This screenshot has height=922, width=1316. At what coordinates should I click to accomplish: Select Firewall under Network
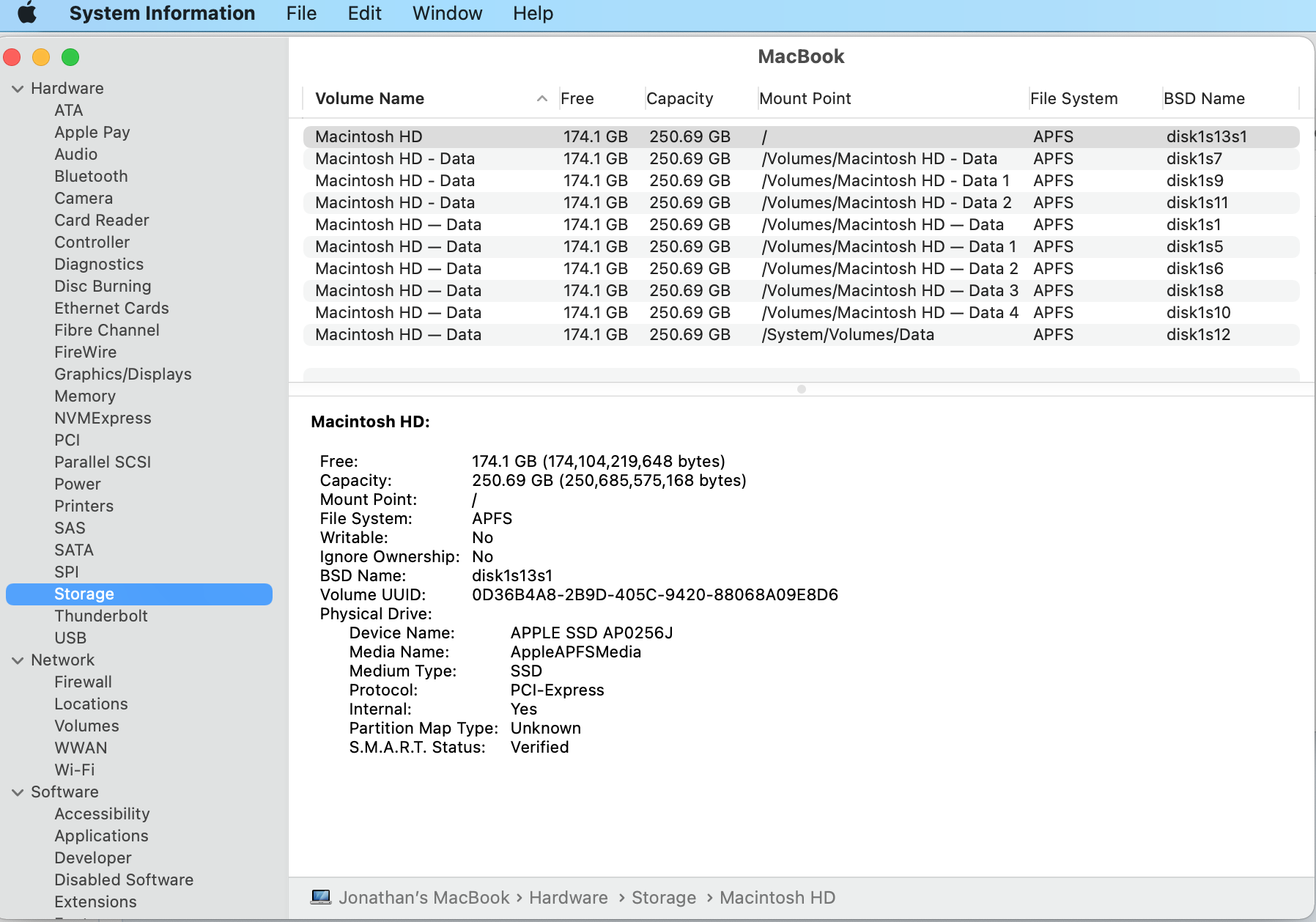pyautogui.click(x=83, y=682)
